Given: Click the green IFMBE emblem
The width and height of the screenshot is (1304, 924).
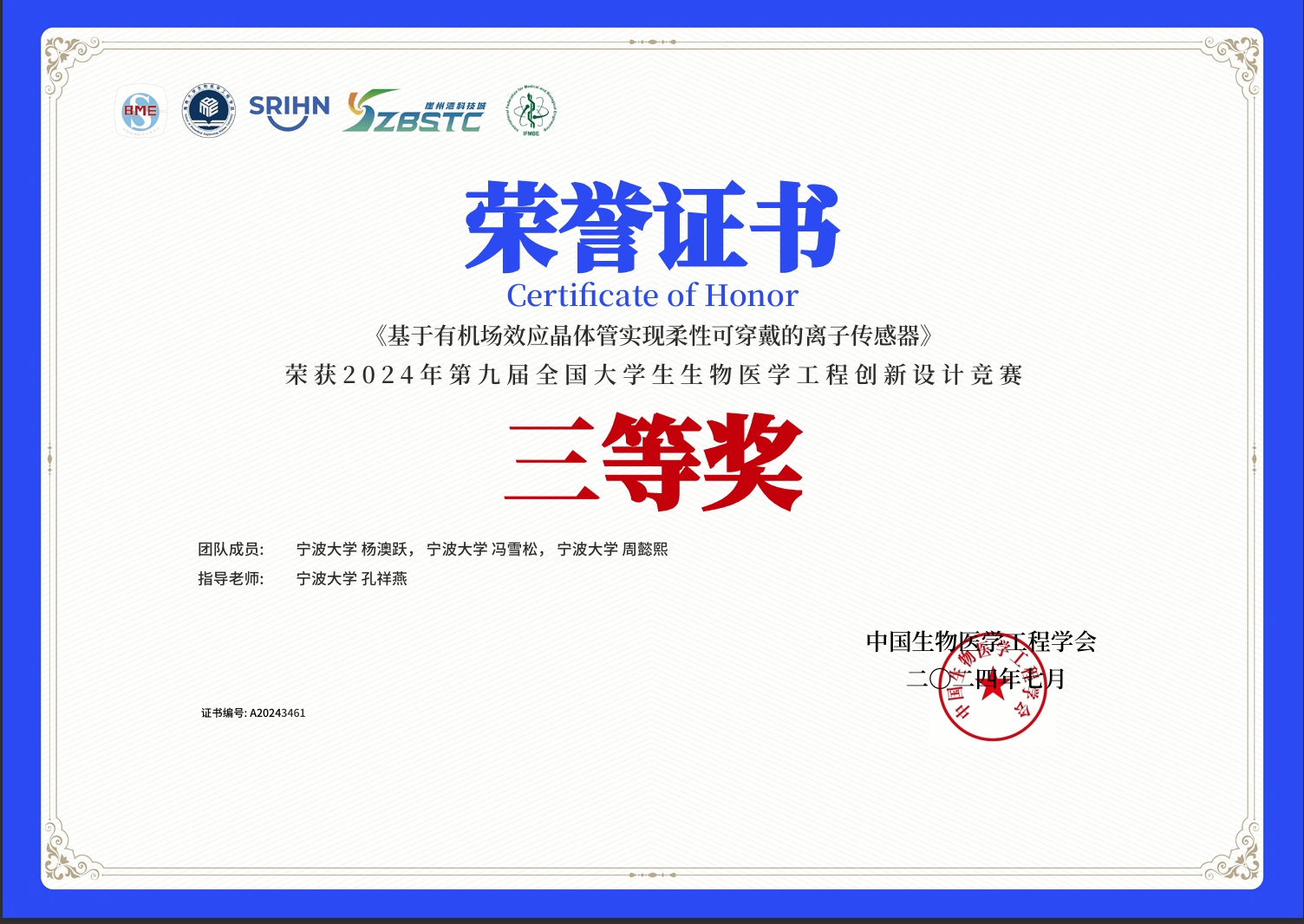Looking at the screenshot, I should (531, 111).
